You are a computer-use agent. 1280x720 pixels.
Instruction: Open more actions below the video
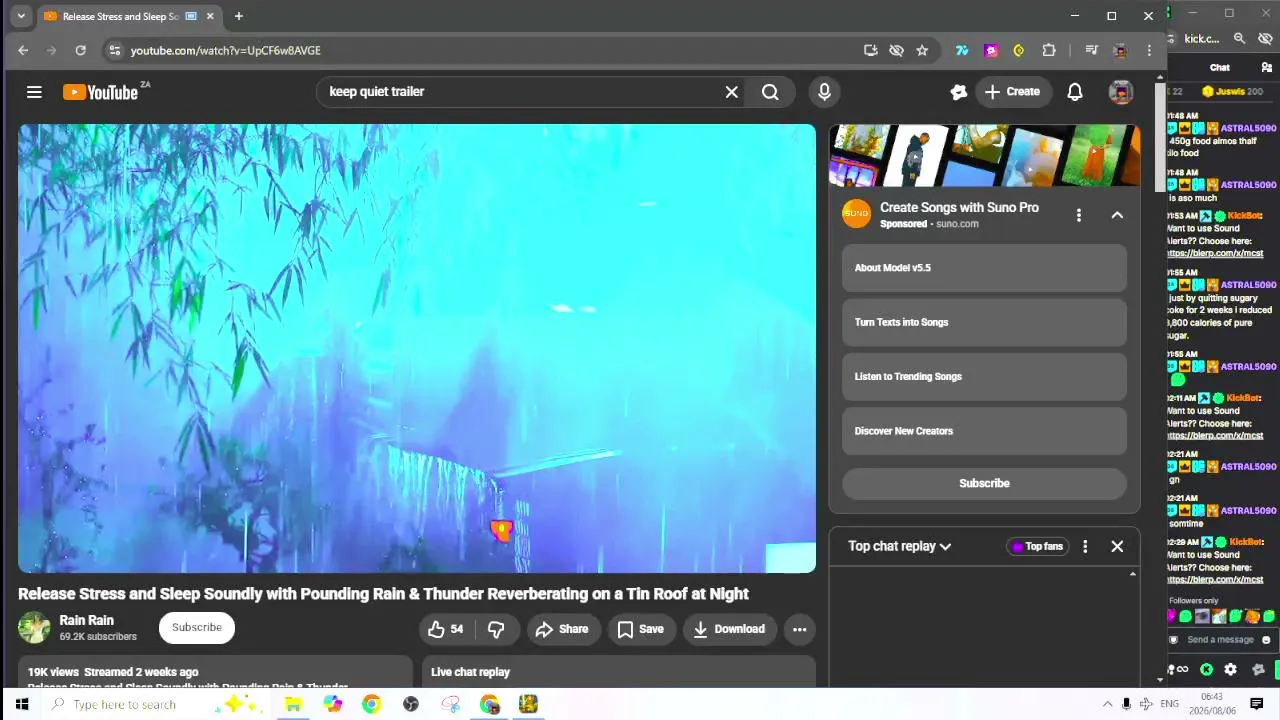(799, 629)
